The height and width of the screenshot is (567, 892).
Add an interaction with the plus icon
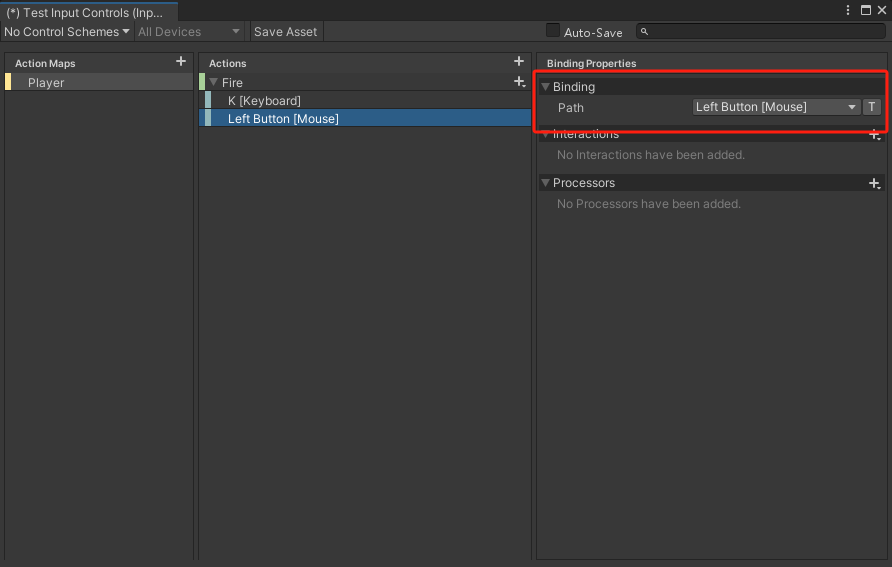tap(874, 135)
